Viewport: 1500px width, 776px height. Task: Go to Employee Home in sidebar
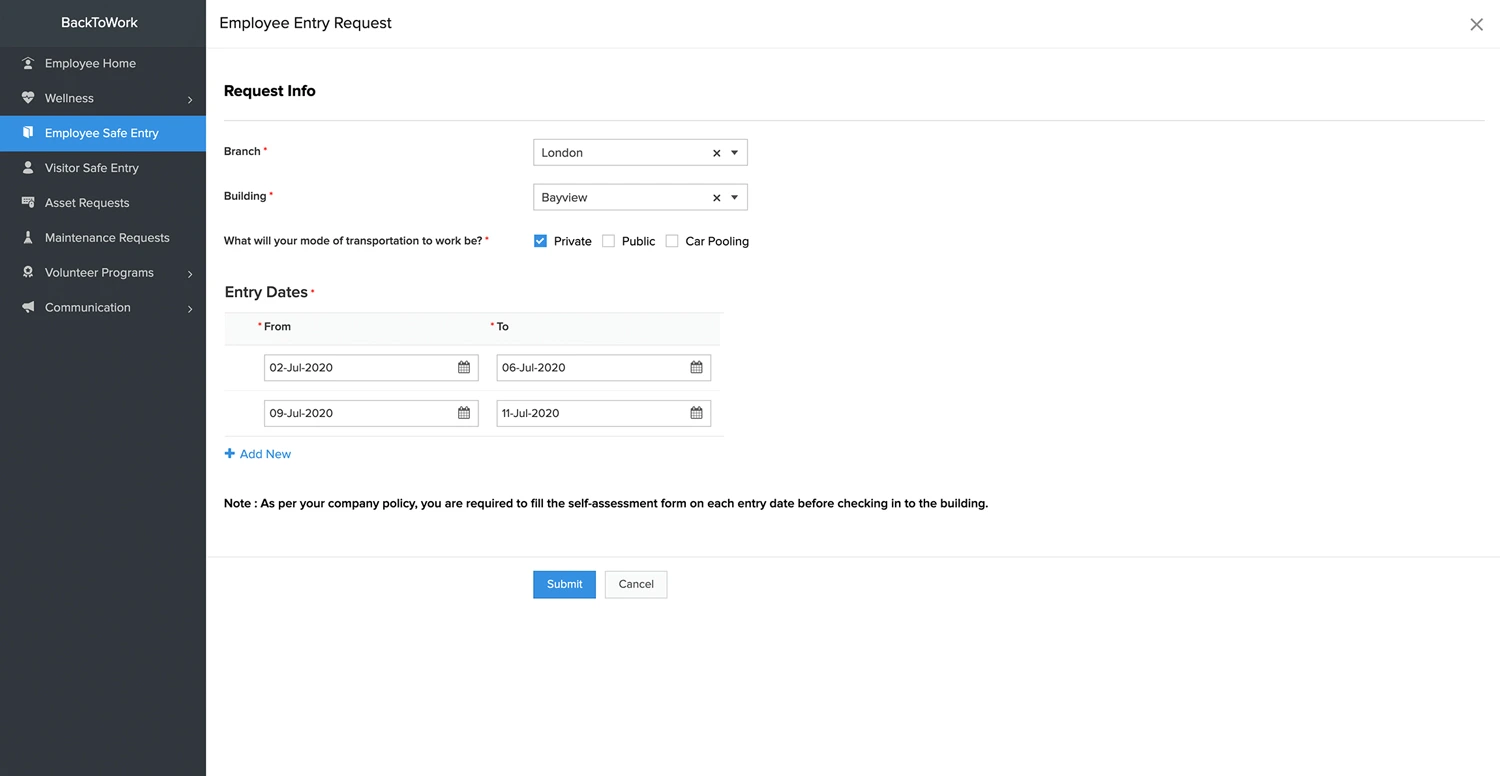90,63
